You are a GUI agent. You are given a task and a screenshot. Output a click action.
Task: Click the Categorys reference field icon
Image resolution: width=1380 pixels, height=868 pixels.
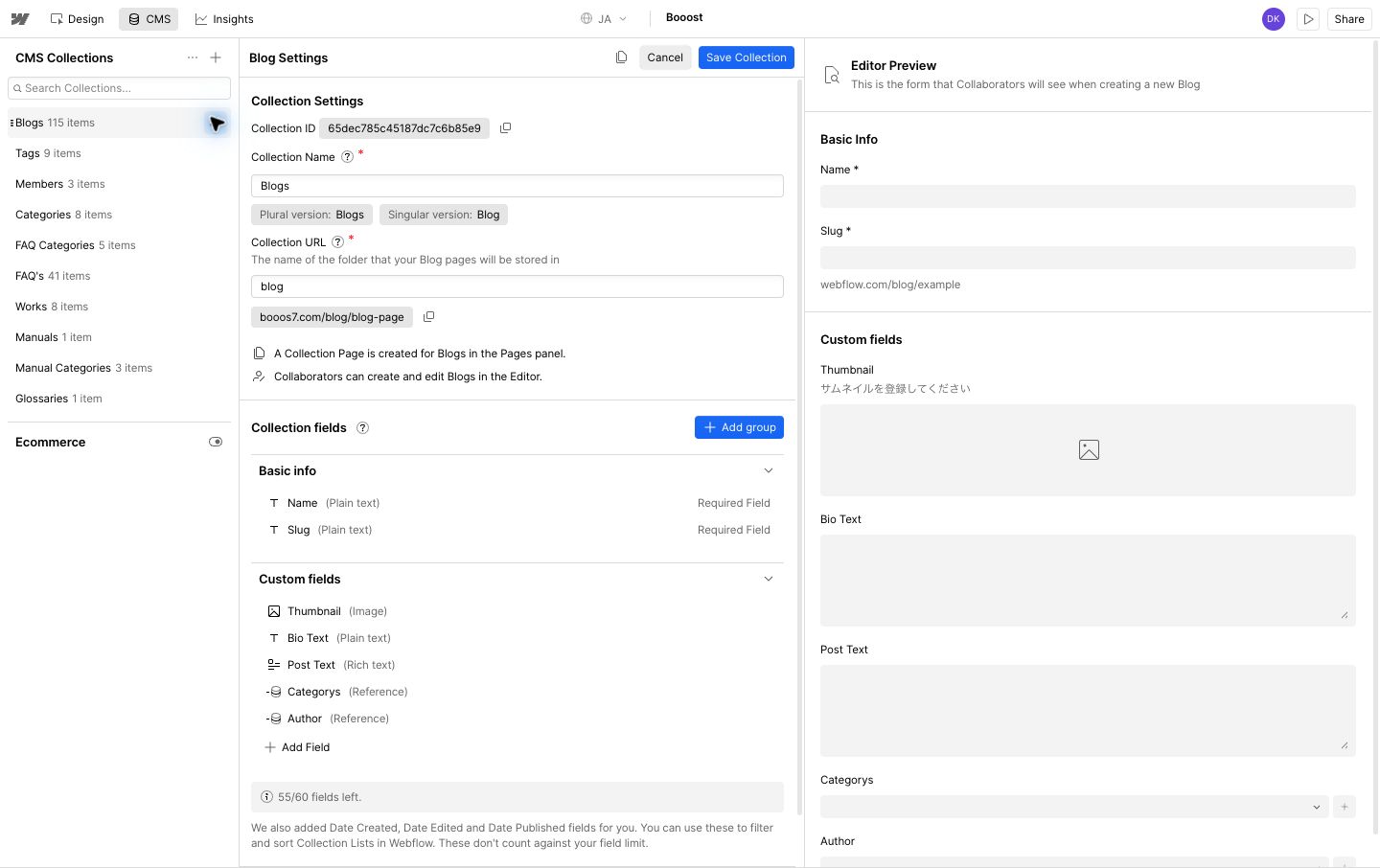point(274,692)
